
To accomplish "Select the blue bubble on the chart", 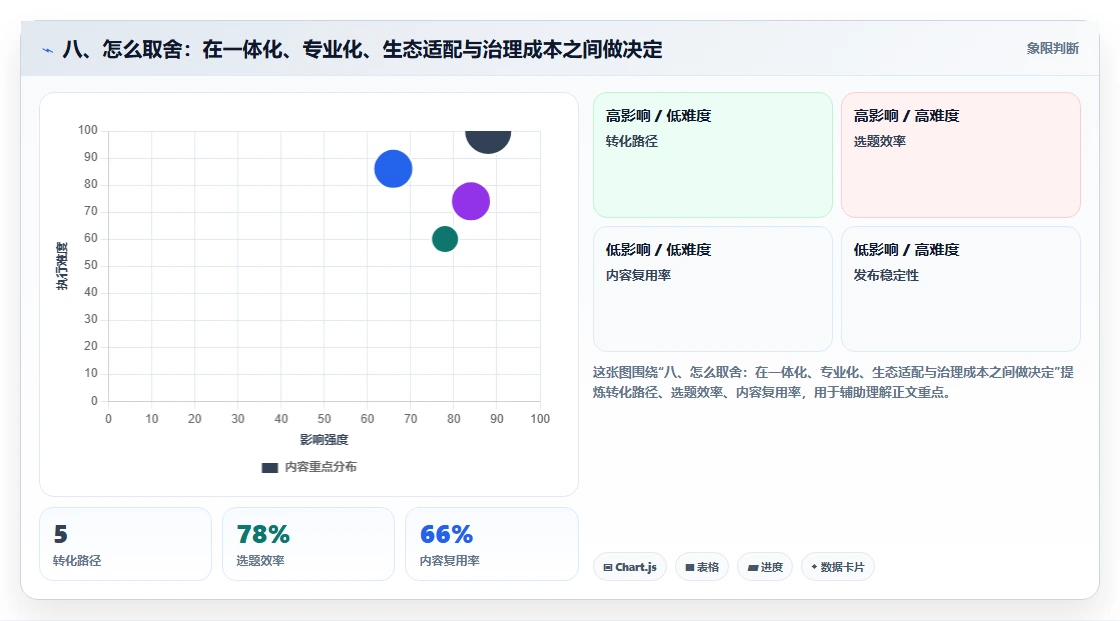I will coord(393,169).
